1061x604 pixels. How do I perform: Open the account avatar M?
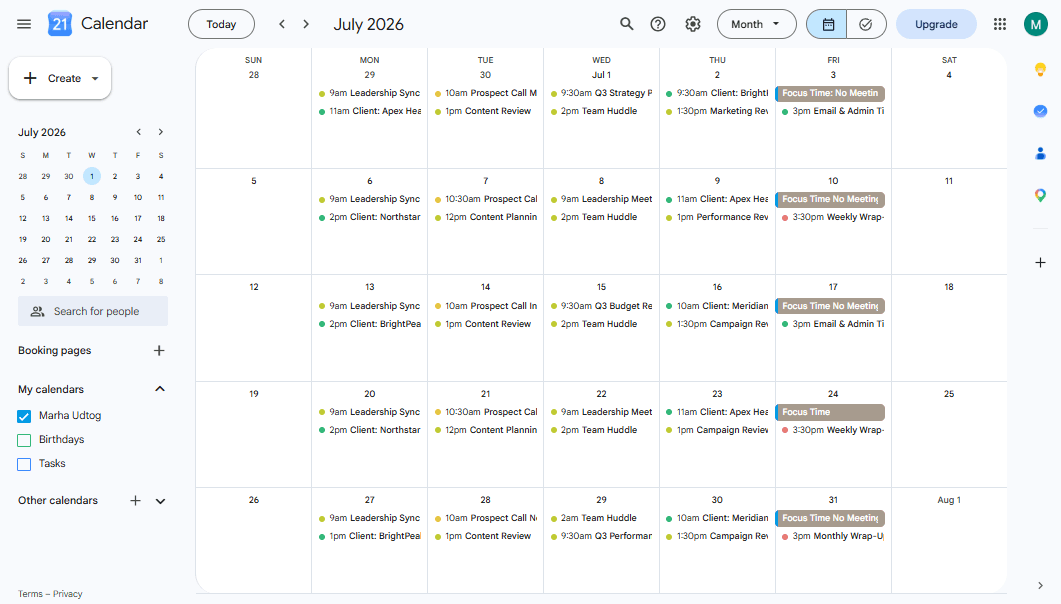point(1035,24)
